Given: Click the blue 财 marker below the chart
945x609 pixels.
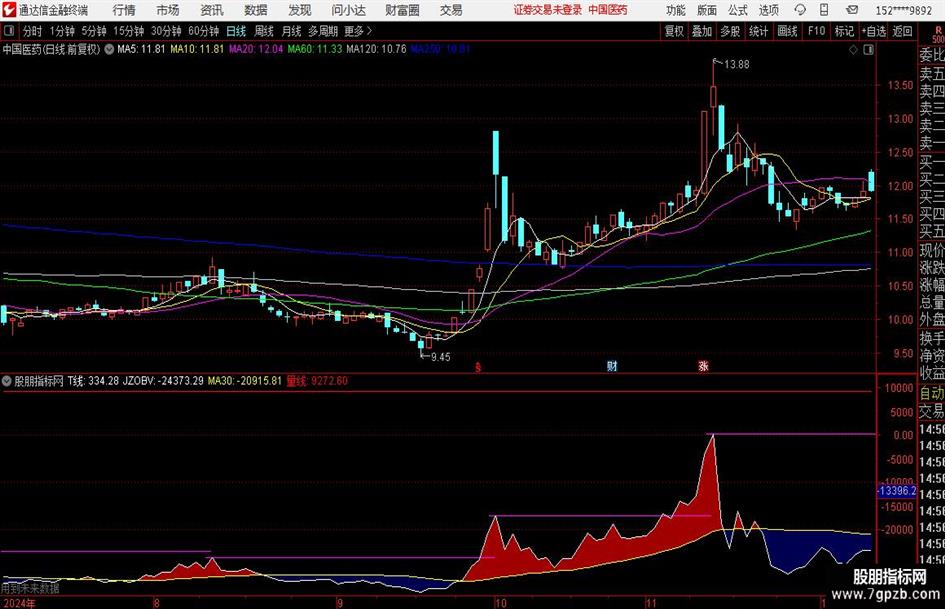Looking at the screenshot, I should click(x=612, y=365).
